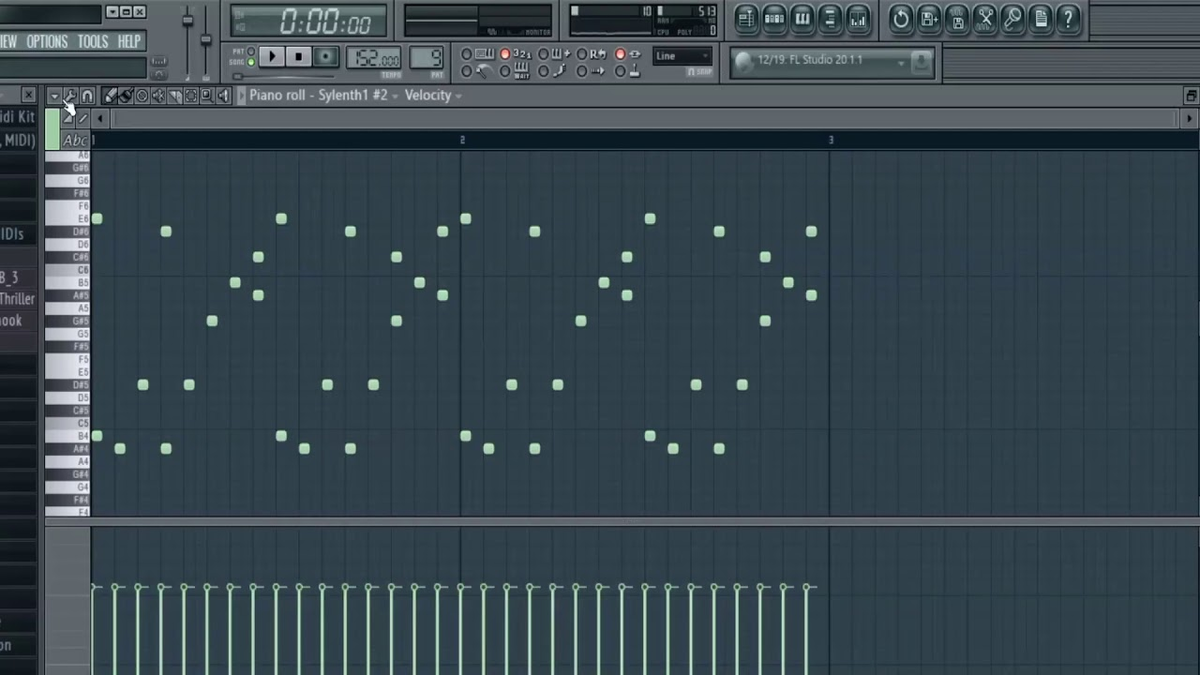1200x675 pixels.
Task: Select the Paint brush tool
Action: click(x=126, y=96)
